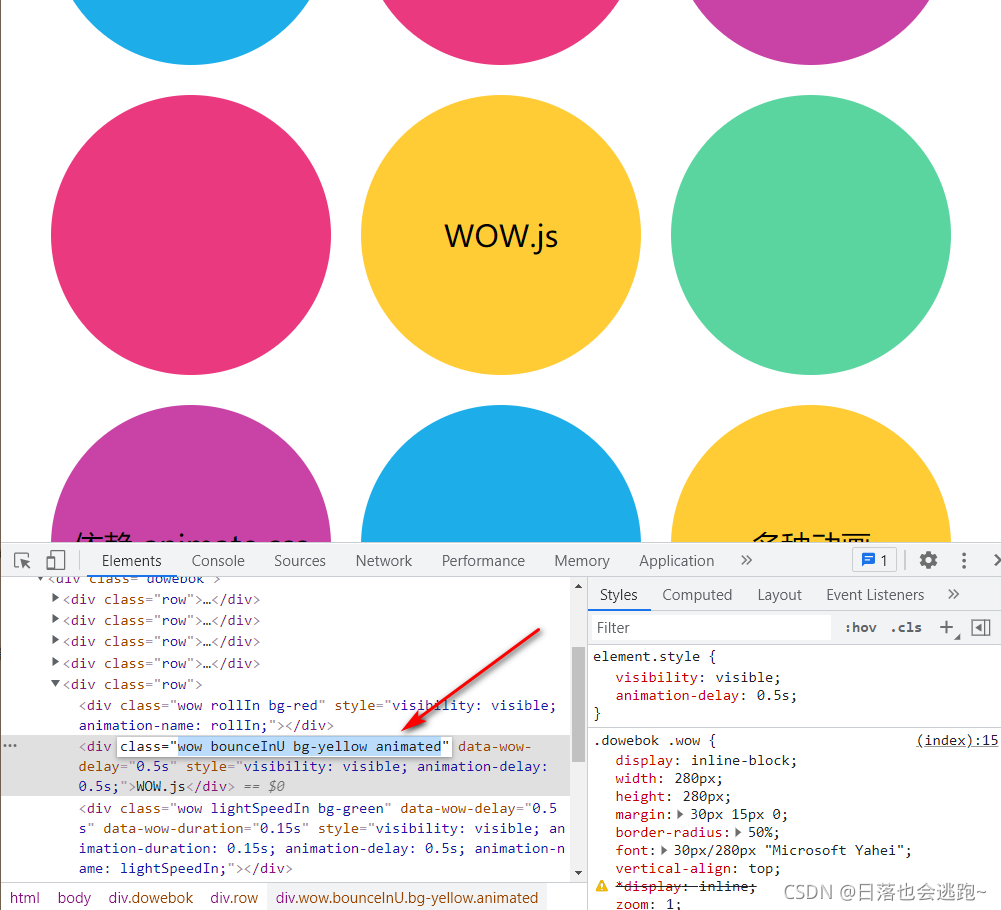
Task: Click the new style rule plus icon
Action: (x=945, y=627)
